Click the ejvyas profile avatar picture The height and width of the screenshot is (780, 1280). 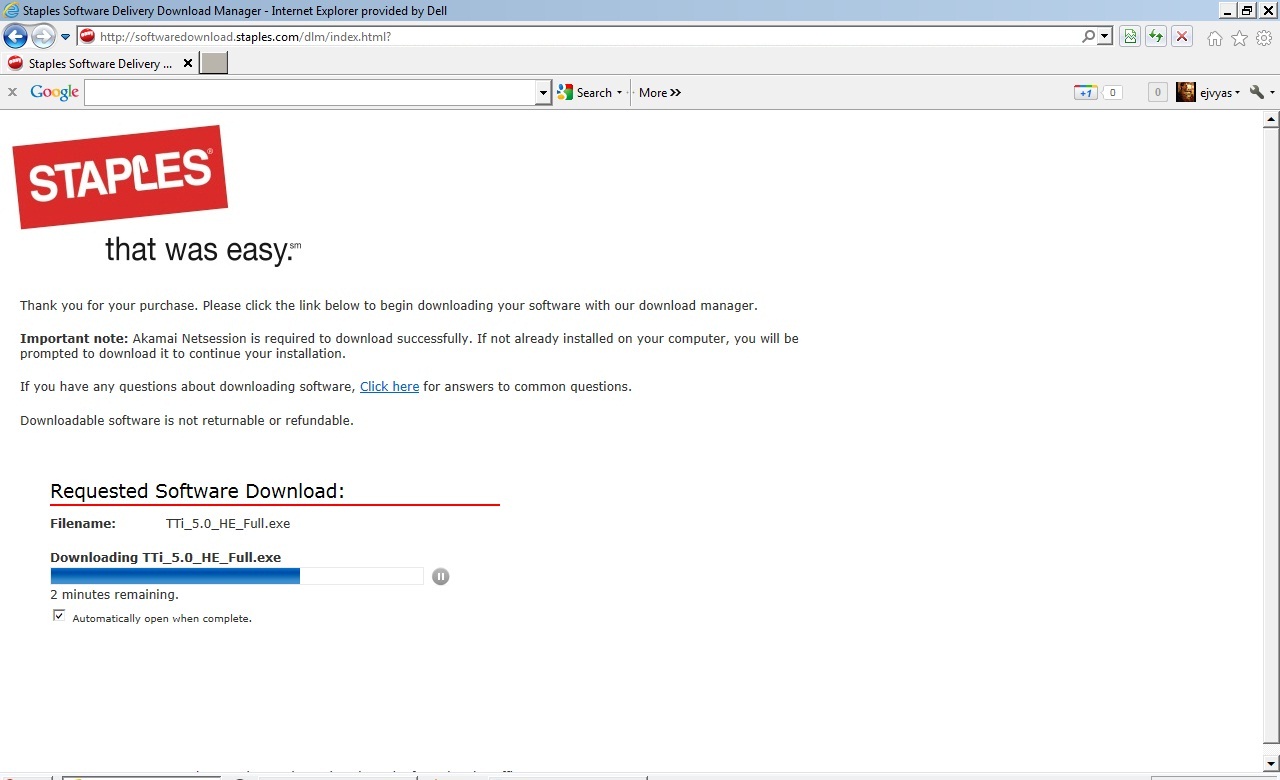click(x=1186, y=92)
